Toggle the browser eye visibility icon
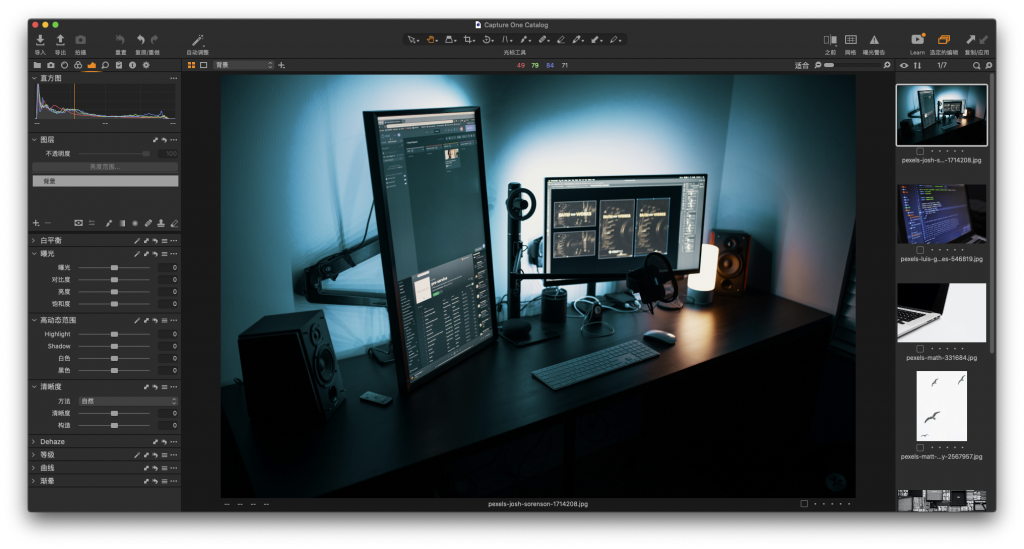Image resolution: width=1024 pixels, height=549 pixels. point(904,65)
